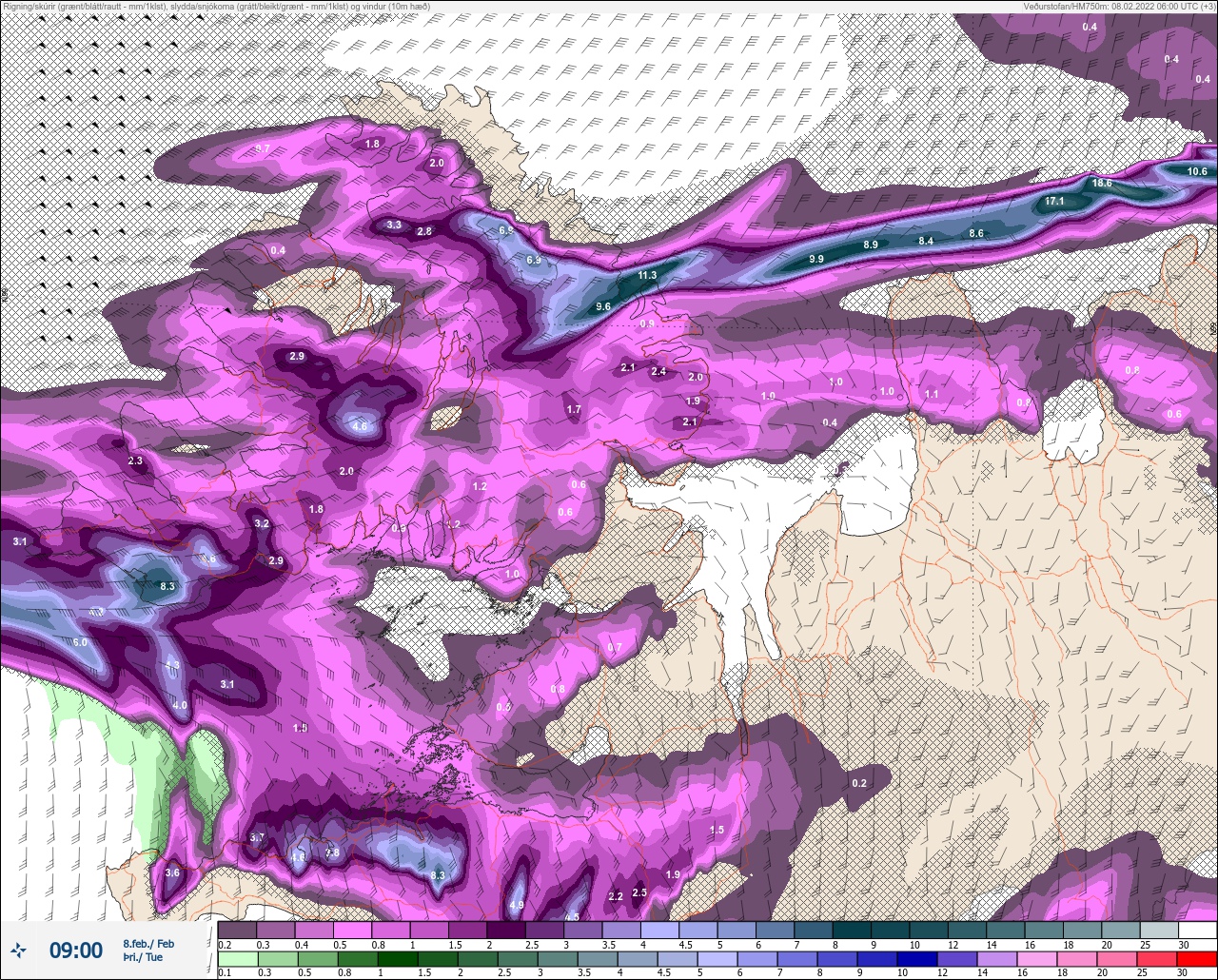The height and width of the screenshot is (980, 1218).
Task: Click the 17.1 precipitation value on the map
Action: tap(1054, 202)
